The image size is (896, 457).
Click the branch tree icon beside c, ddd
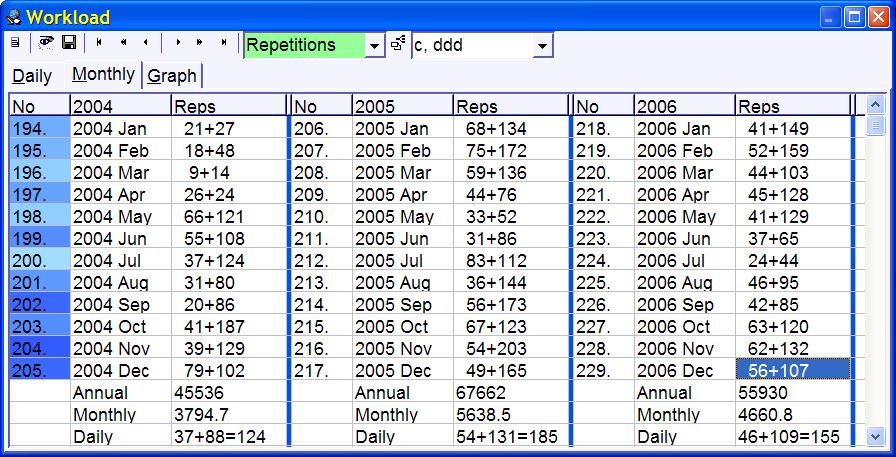[398, 43]
